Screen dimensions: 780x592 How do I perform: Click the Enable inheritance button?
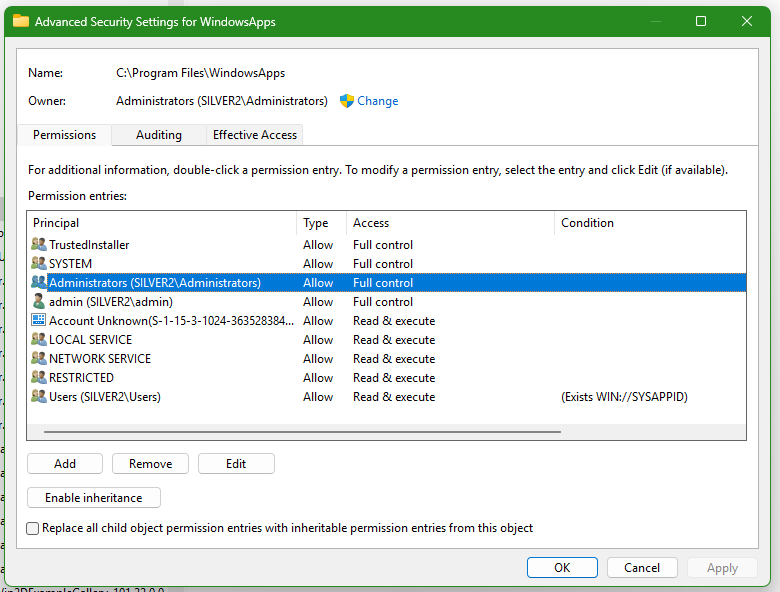pos(93,498)
